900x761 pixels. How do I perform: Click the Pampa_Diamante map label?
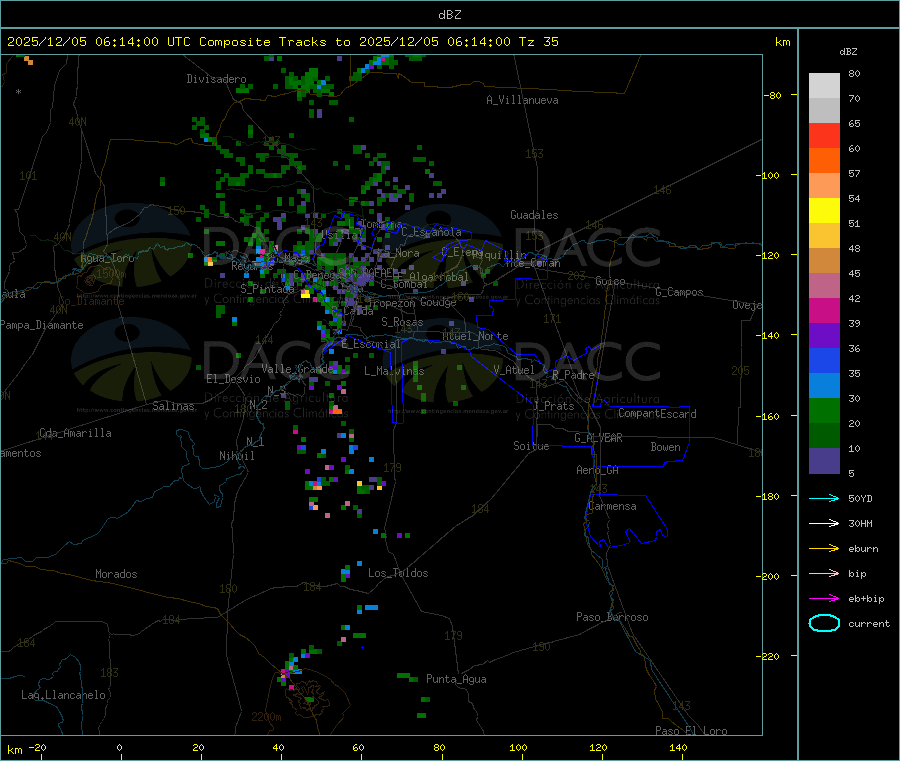point(42,325)
